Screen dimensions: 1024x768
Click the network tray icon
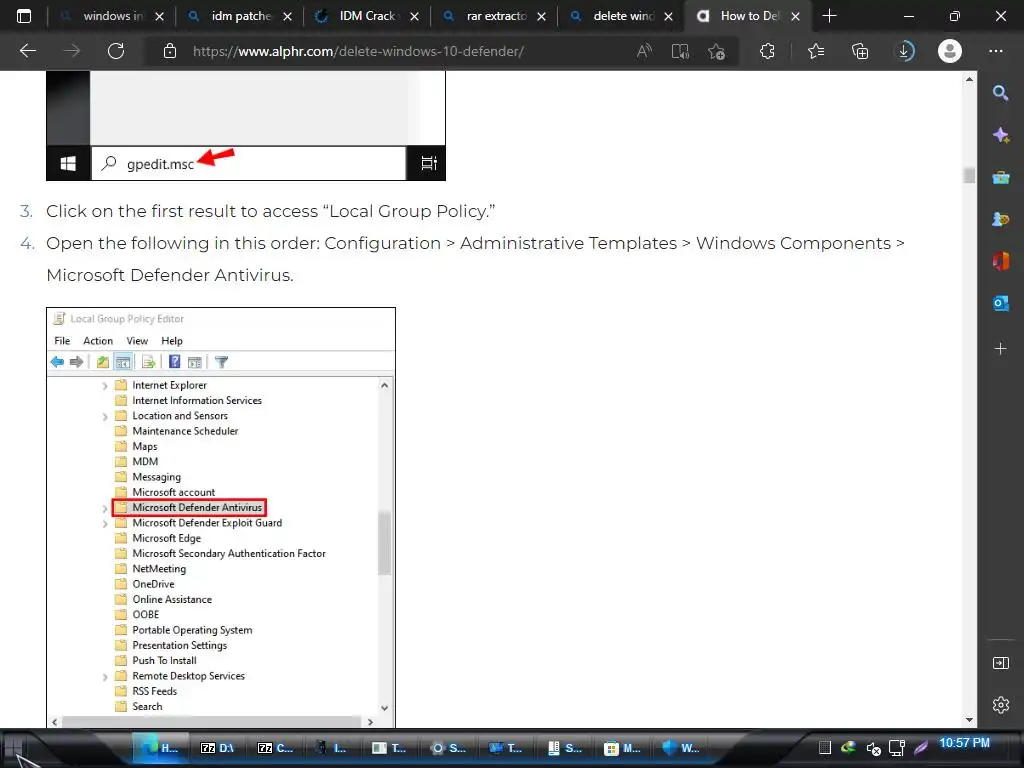click(897, 748)
